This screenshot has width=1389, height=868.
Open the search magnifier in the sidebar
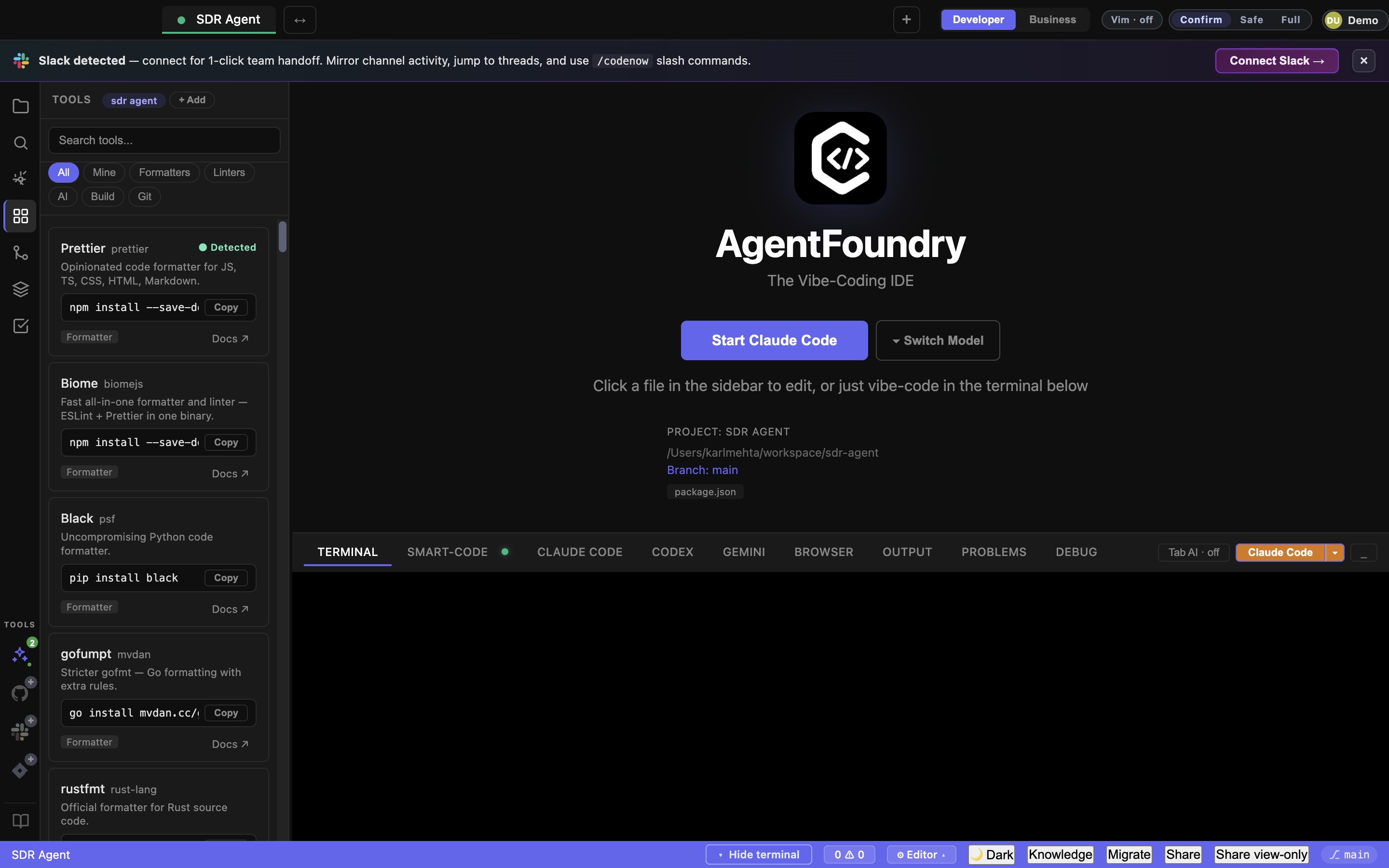(x=20, y=142)
